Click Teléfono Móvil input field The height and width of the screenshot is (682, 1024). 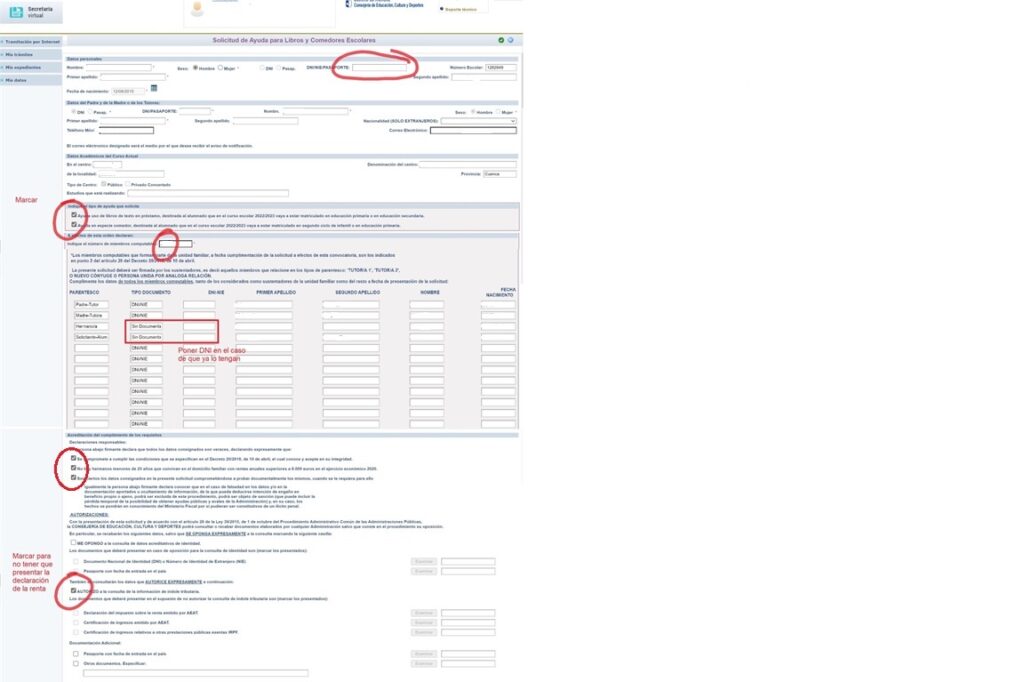click(126, 131)
